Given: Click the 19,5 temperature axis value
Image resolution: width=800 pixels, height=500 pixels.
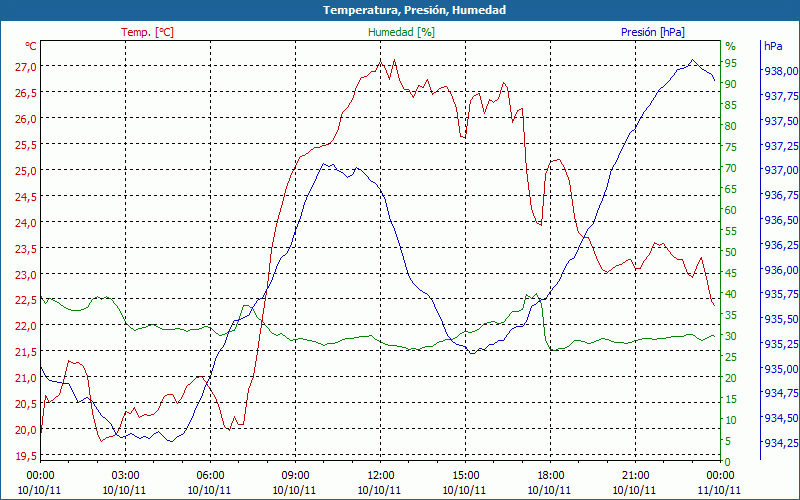Looking at the screenshot, I should coord(26,456).
